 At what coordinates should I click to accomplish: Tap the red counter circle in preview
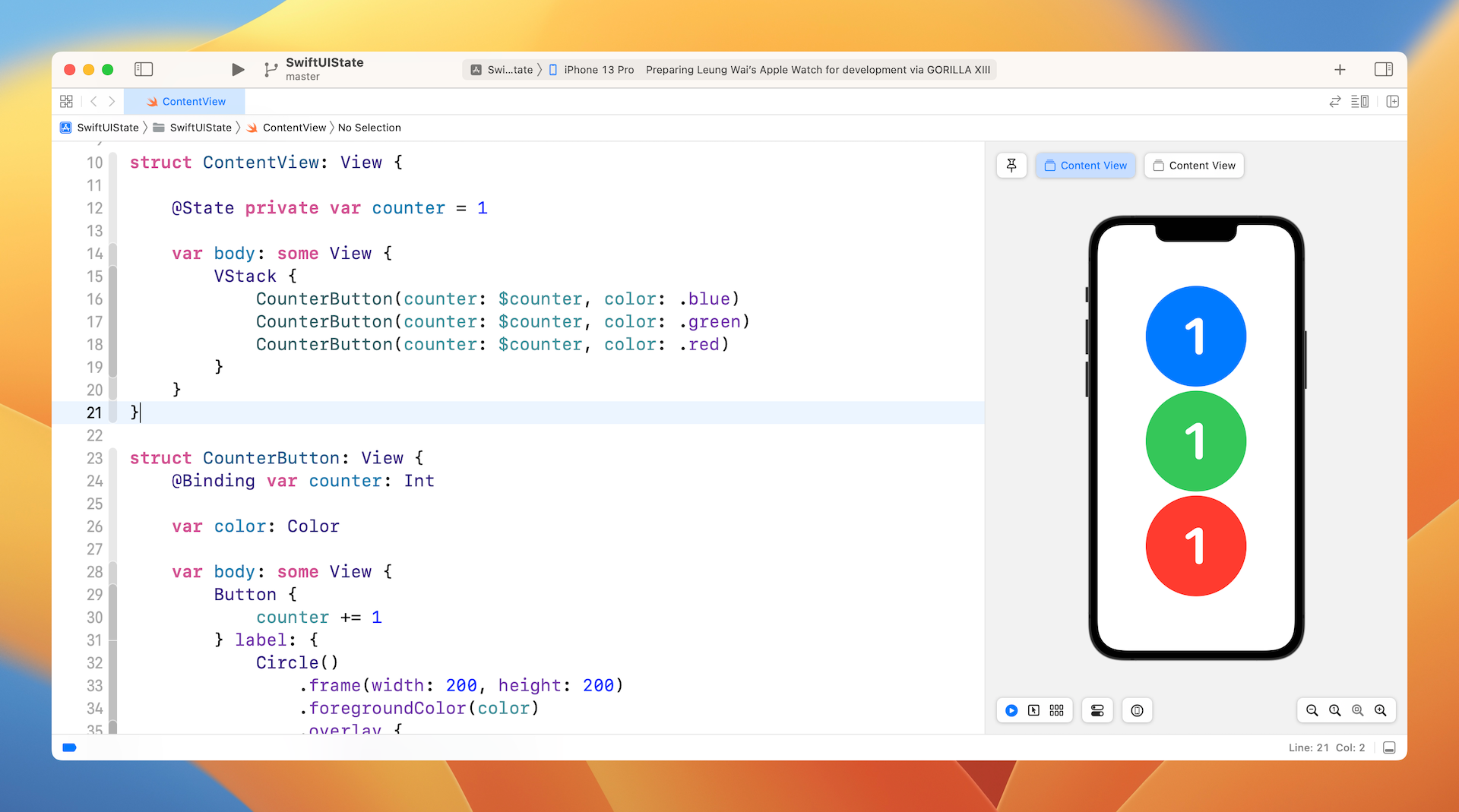point(1195,546)
